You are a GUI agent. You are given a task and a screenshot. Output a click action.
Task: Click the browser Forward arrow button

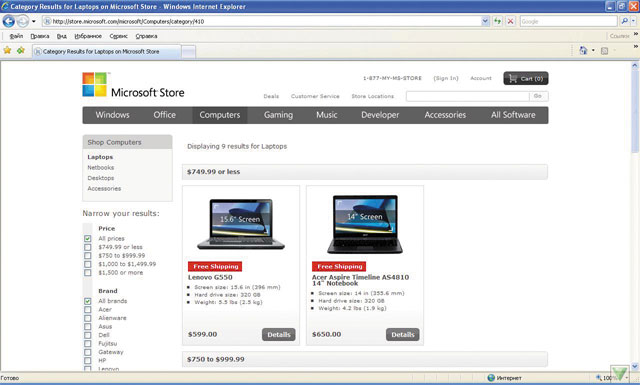(23, 21)
